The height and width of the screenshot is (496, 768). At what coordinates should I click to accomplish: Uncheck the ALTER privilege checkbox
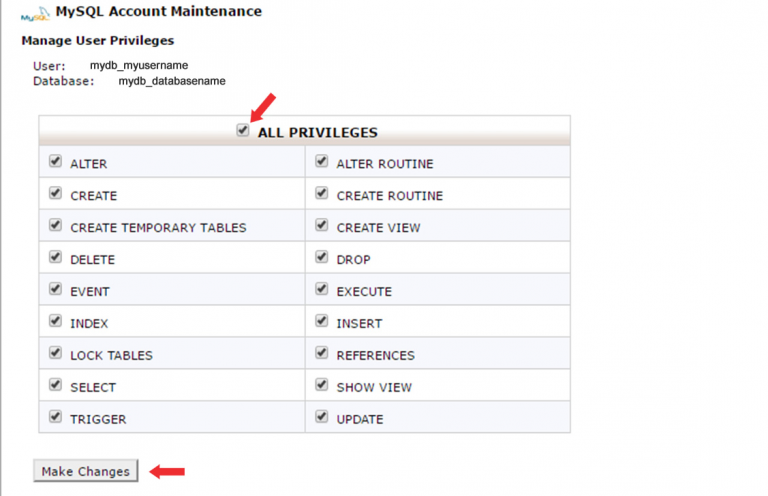(x=54, y=162)
